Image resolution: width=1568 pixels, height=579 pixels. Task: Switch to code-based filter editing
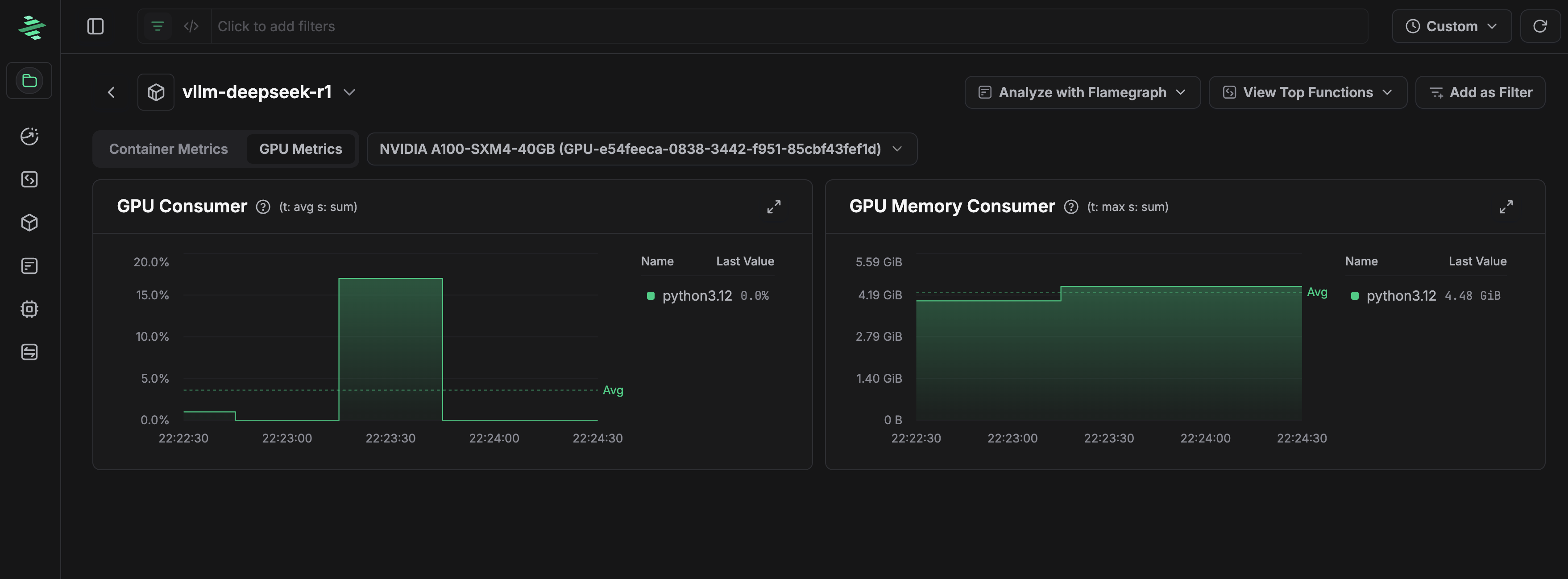(191, 26)
